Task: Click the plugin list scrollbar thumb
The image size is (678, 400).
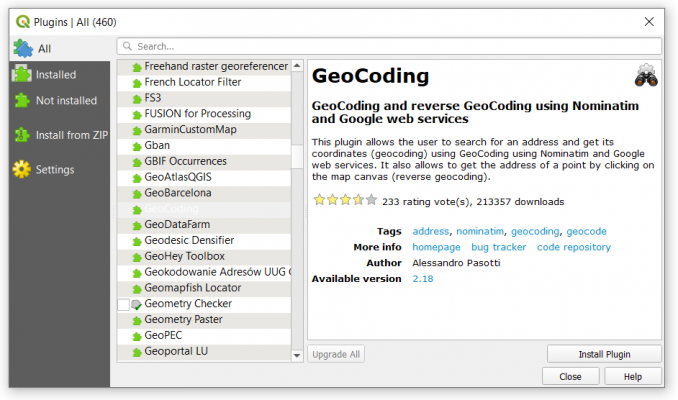Action: pyautogui.click(x=297, y=157)
